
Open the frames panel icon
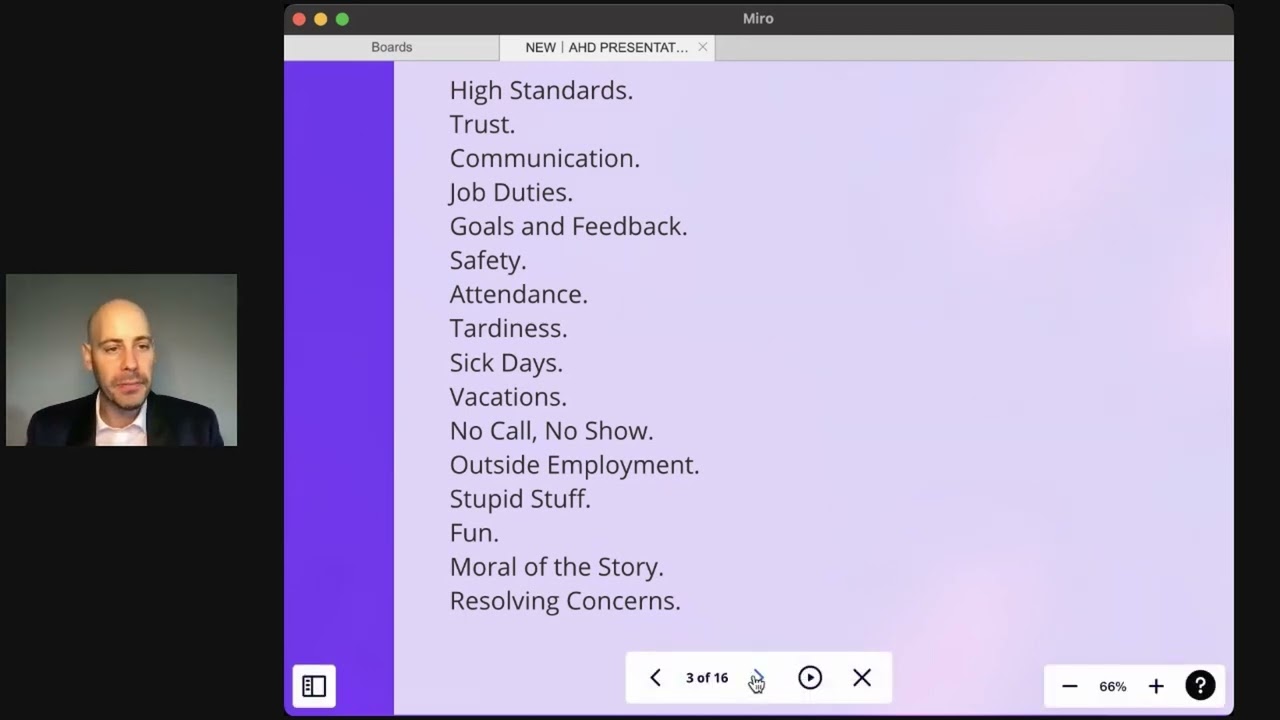coord(314,686)
